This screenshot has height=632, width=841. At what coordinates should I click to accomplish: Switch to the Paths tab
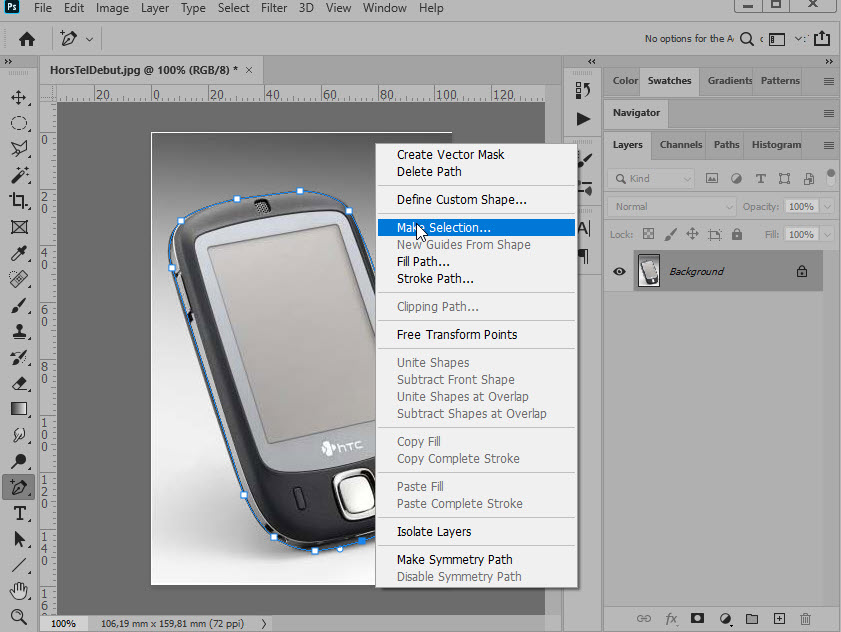pyautogui.click(x=726, y=145)
